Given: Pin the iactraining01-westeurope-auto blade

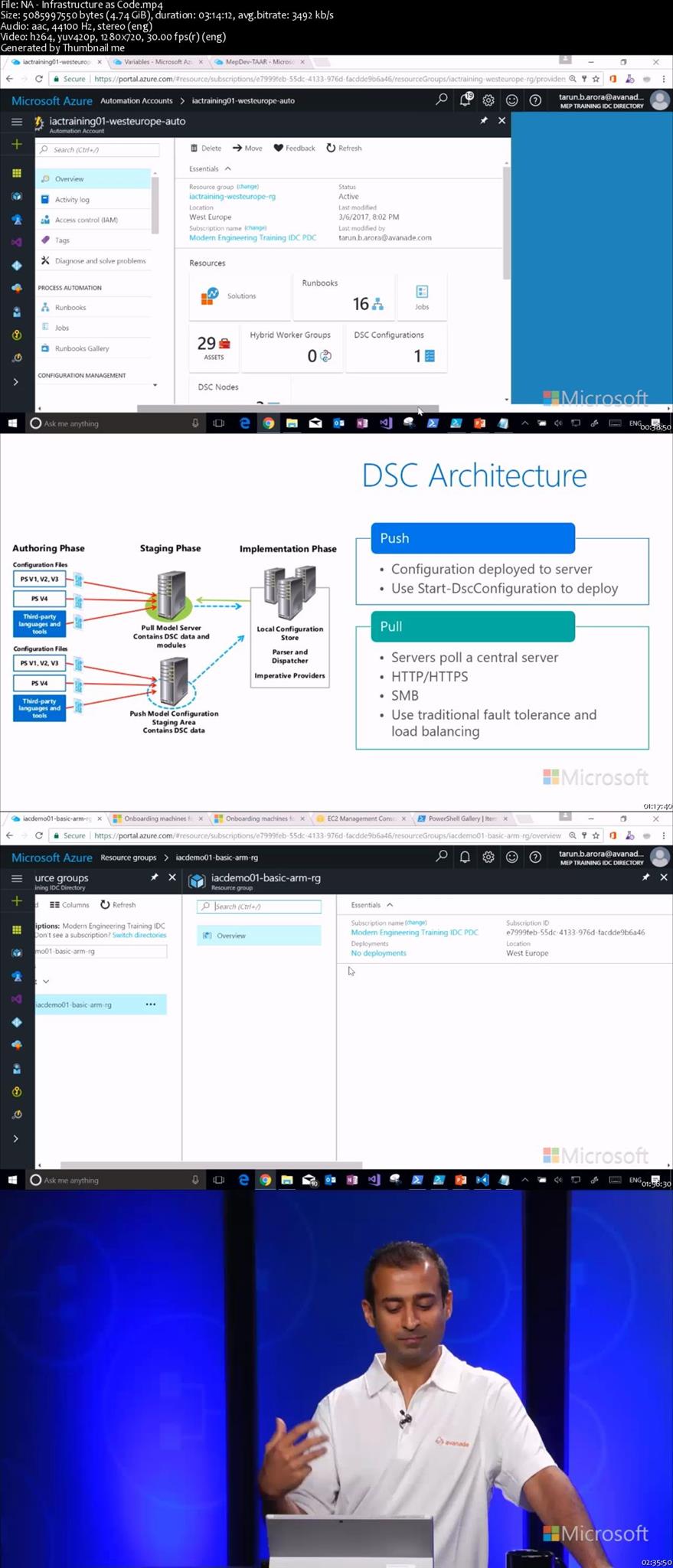Looking at the screenshot, I should [x=484, y=121].
